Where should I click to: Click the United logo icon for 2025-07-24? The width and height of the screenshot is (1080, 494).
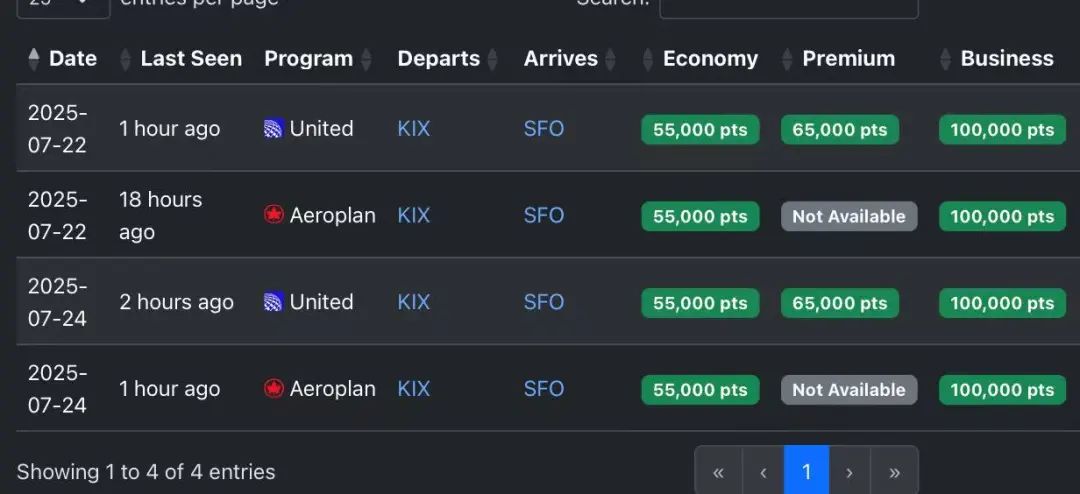click(274, 302)
